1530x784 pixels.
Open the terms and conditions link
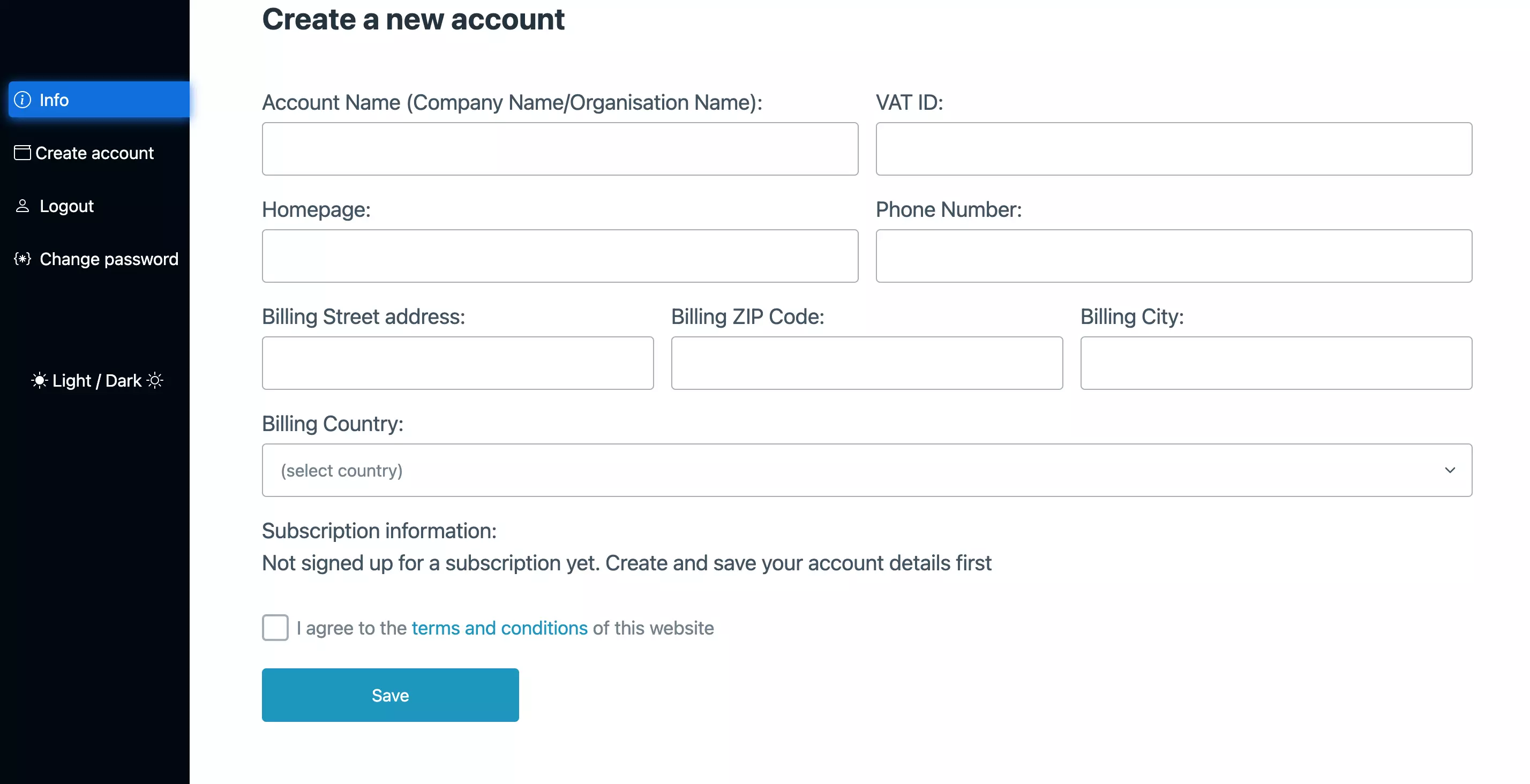[499, 628]
